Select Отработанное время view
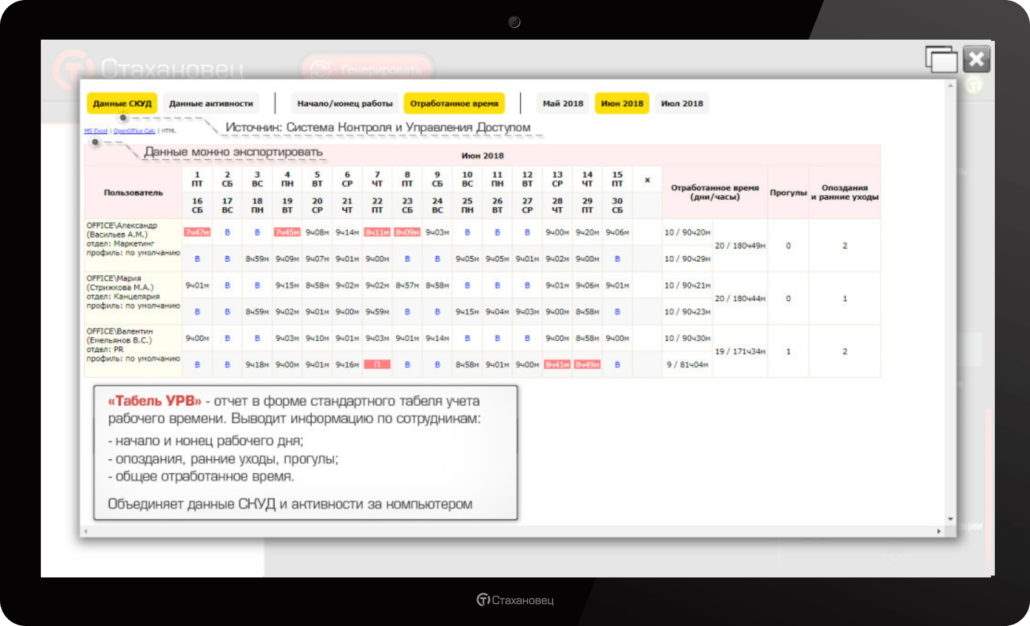This screenshot has width=1030, height=626. (x=454, y=103)
